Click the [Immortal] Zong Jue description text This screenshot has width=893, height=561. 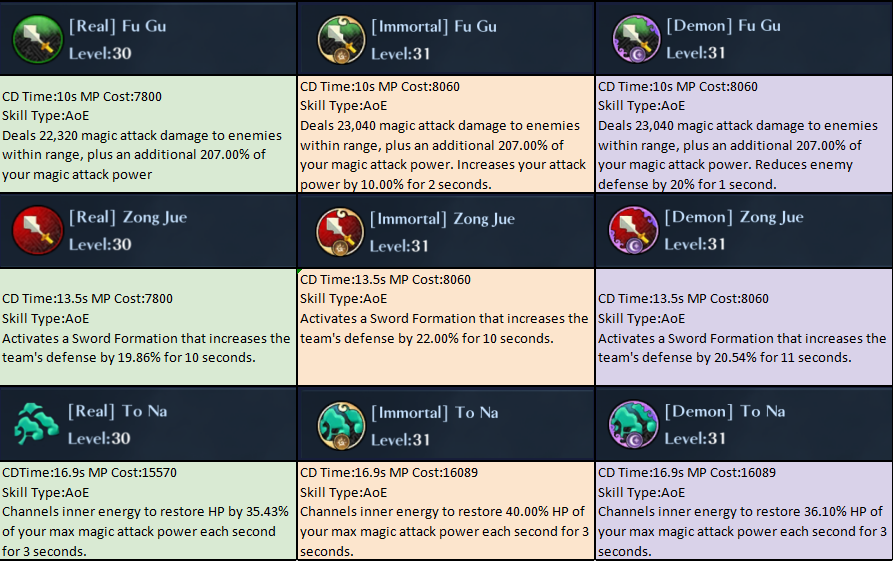point(444,328)
